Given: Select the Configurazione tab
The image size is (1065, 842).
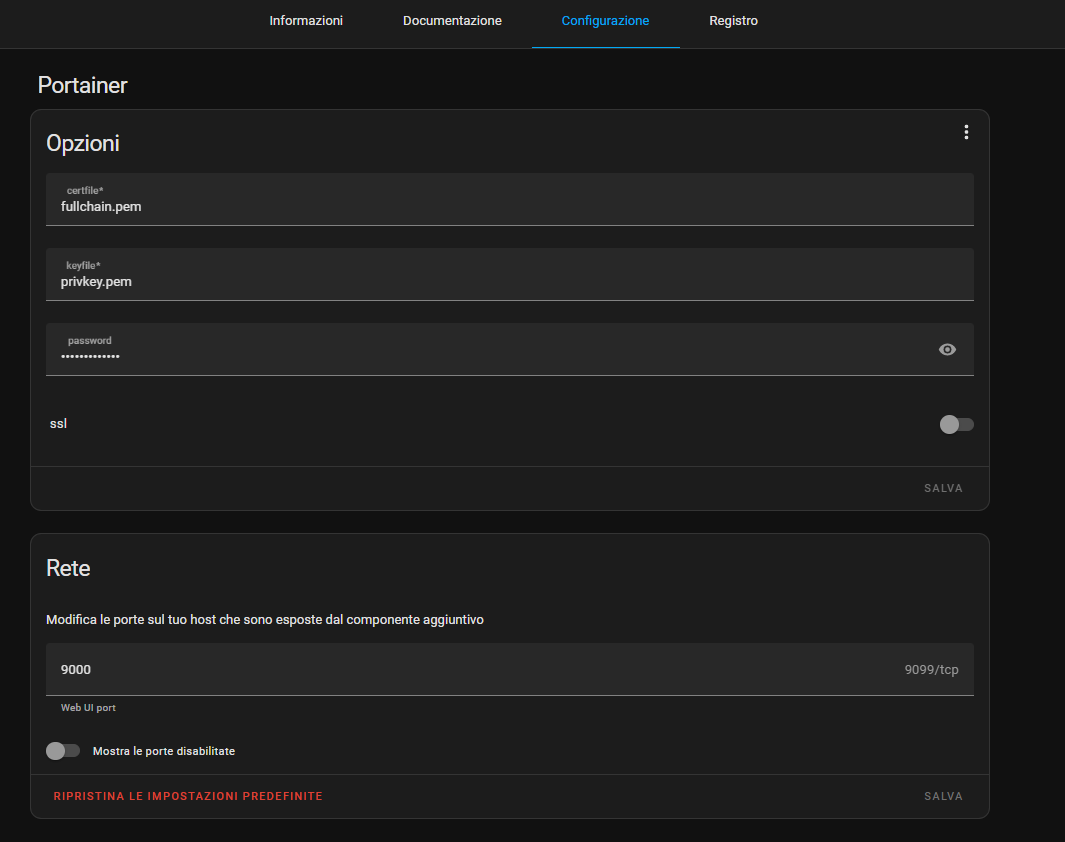Looking at the screenshot, I should tap(605, 20).
